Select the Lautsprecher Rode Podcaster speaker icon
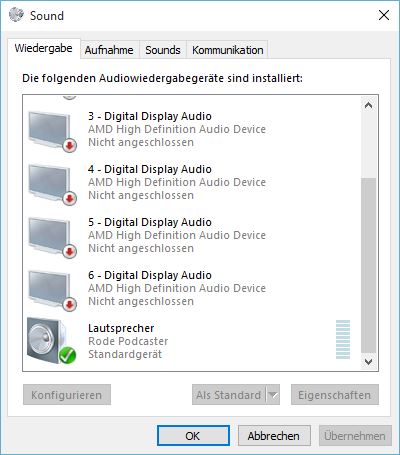The height and width of the screenshot is (455, 400). 51,341
